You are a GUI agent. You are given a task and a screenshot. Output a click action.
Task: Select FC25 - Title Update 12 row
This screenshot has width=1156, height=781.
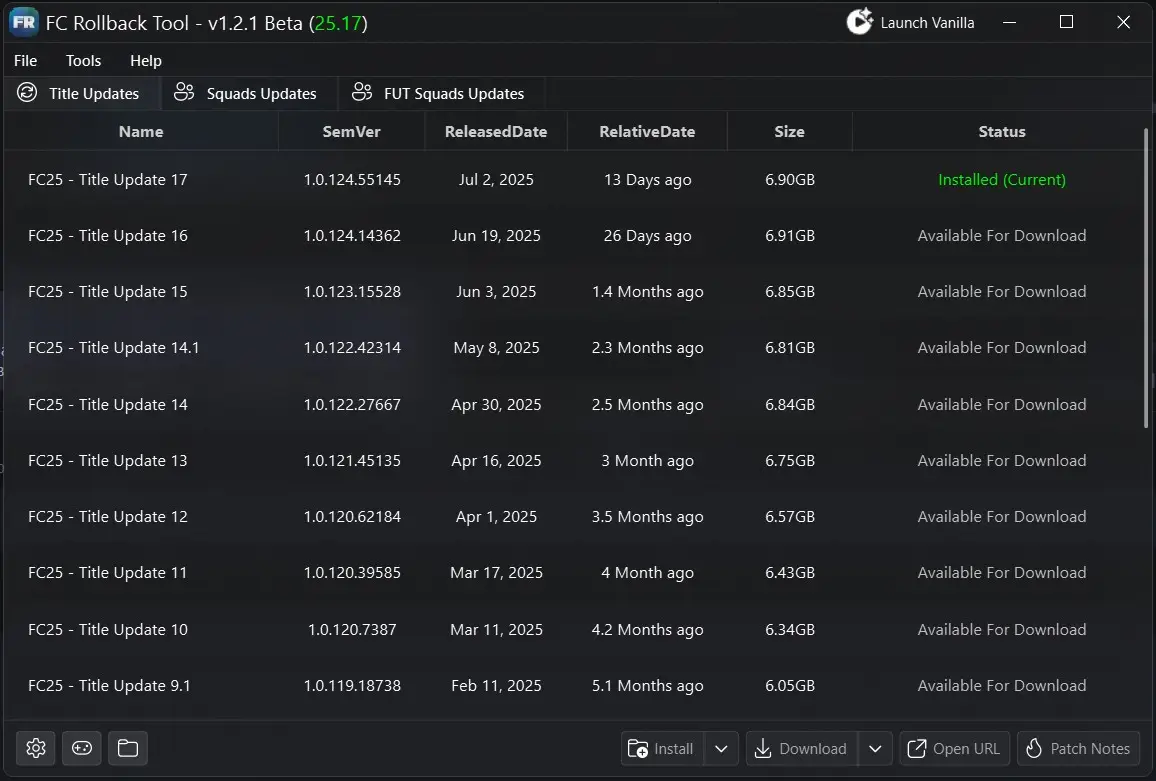pos(573,516)
